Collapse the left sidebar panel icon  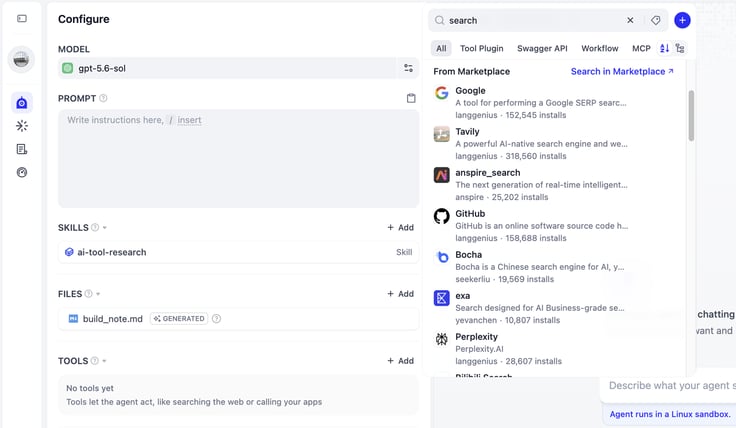pyautogui.click(x=22, y=18)
